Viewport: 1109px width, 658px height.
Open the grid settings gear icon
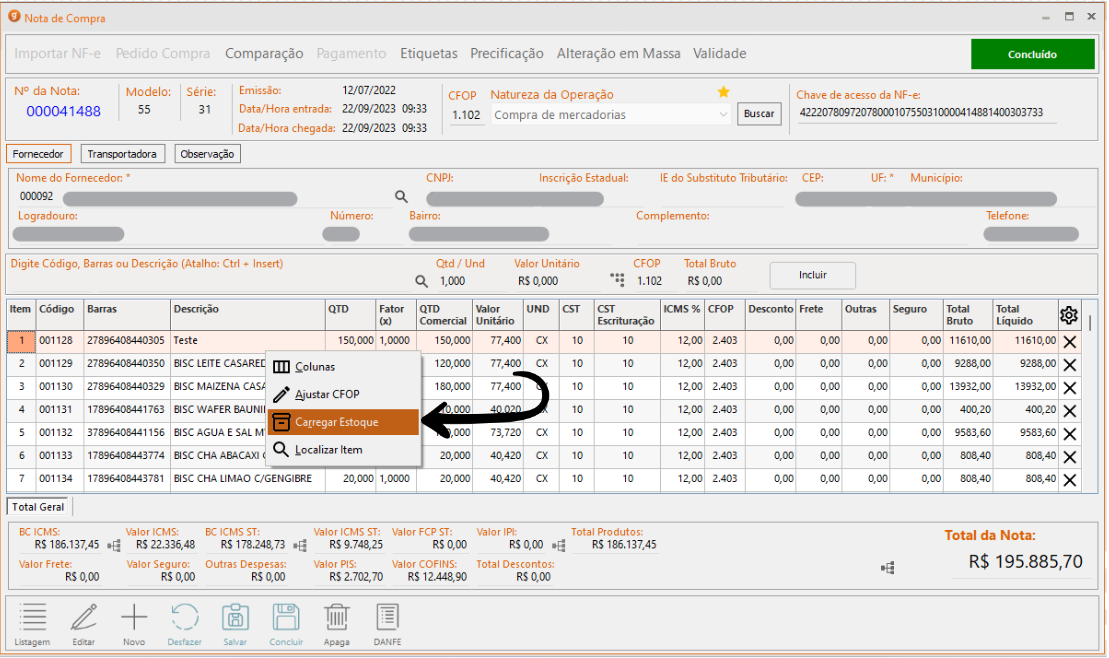tap(1069, 315)
